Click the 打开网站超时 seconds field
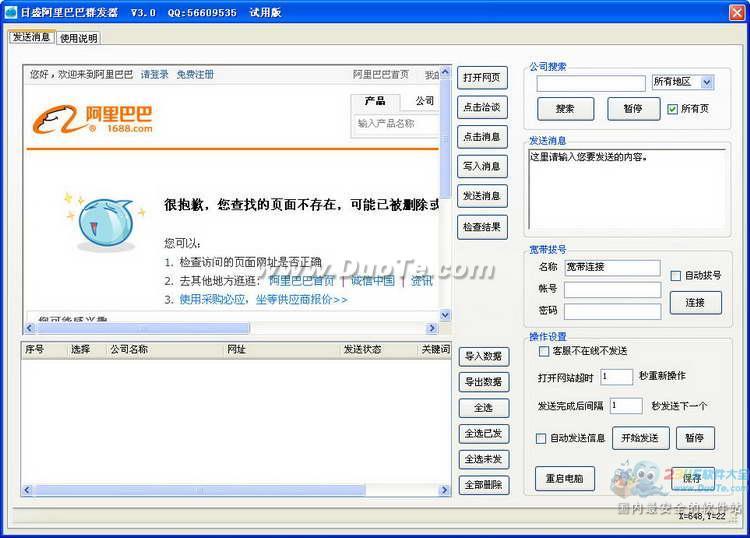 pos(617,377)
